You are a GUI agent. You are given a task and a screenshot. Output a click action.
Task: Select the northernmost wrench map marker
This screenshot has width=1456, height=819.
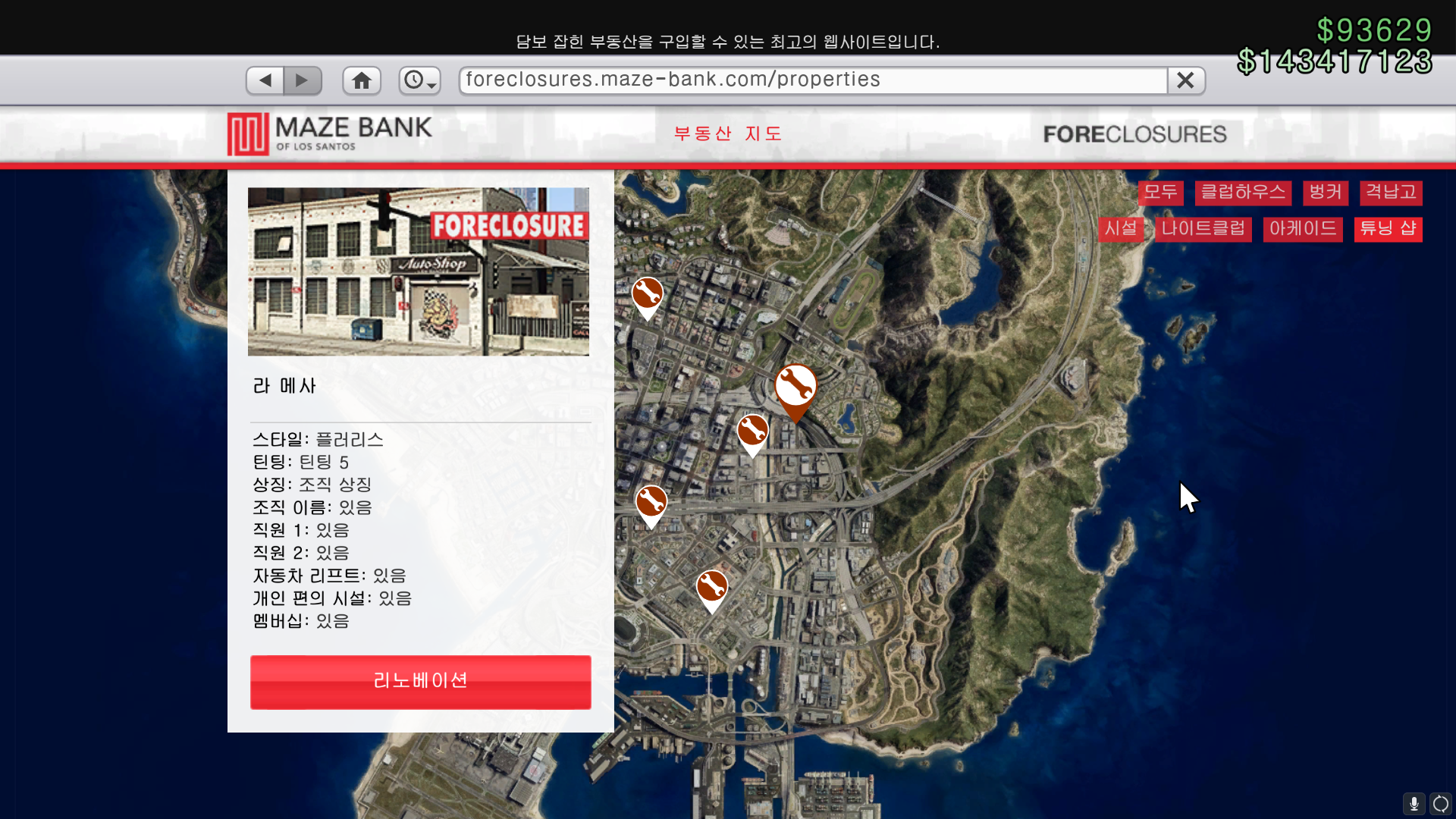pos(648,294)
